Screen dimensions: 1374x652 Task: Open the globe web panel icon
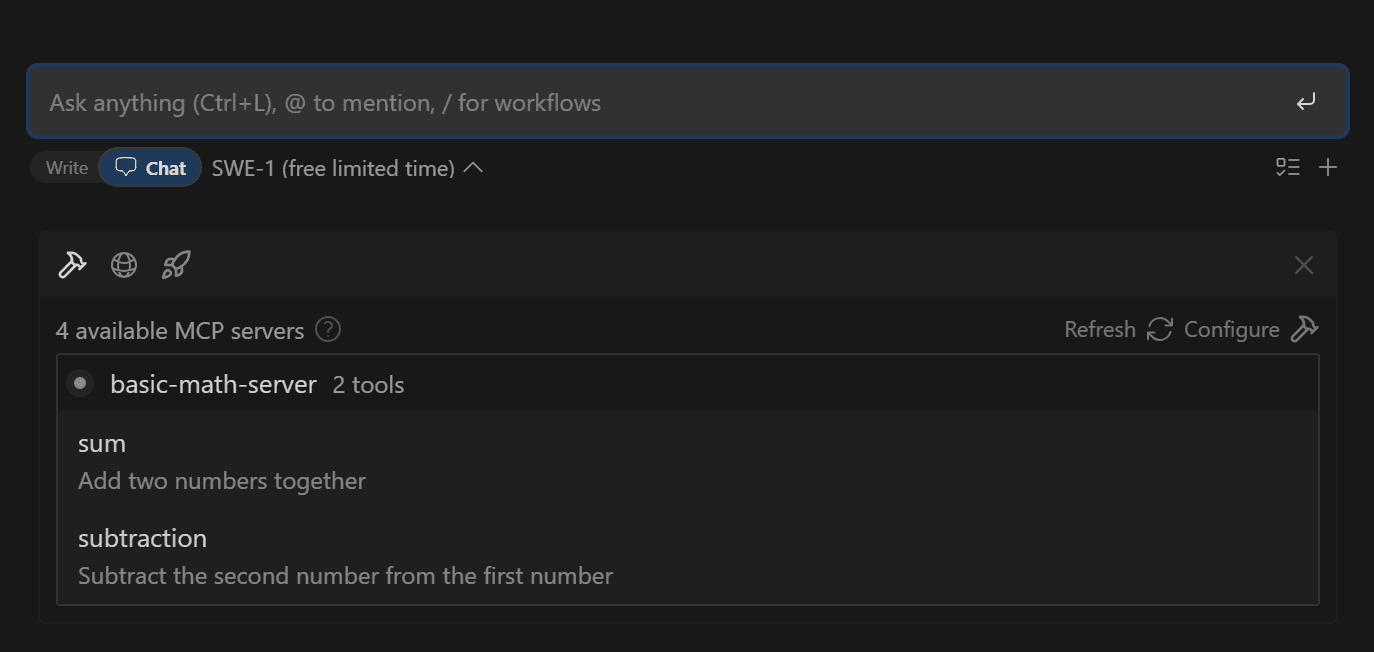(x=124, y=265)
